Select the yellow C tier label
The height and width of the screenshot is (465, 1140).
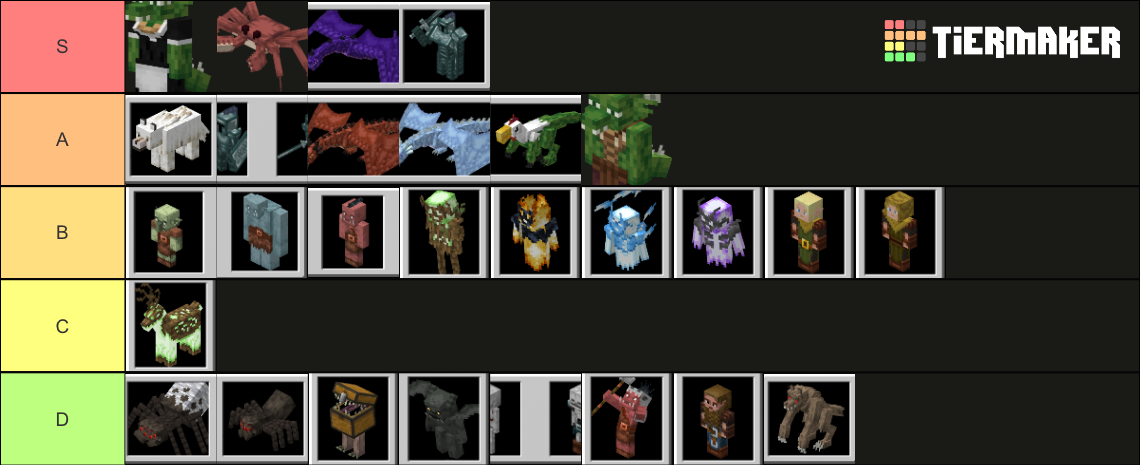point(63,326)
